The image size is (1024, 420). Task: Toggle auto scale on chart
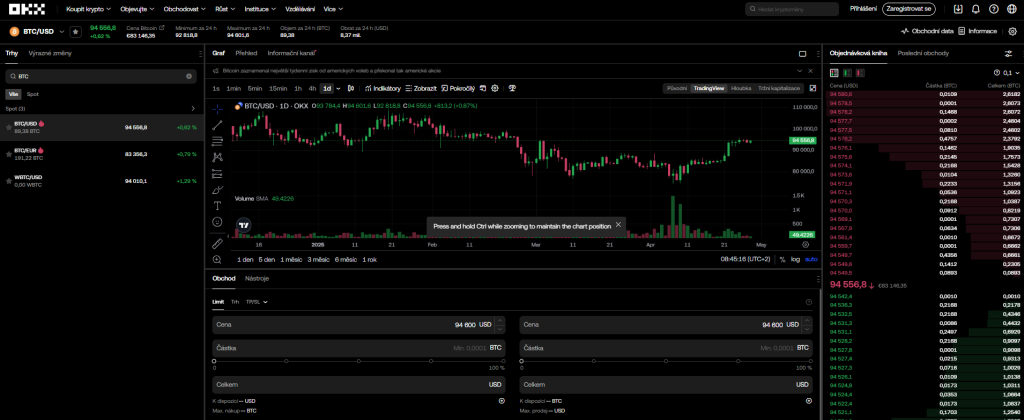811,259
